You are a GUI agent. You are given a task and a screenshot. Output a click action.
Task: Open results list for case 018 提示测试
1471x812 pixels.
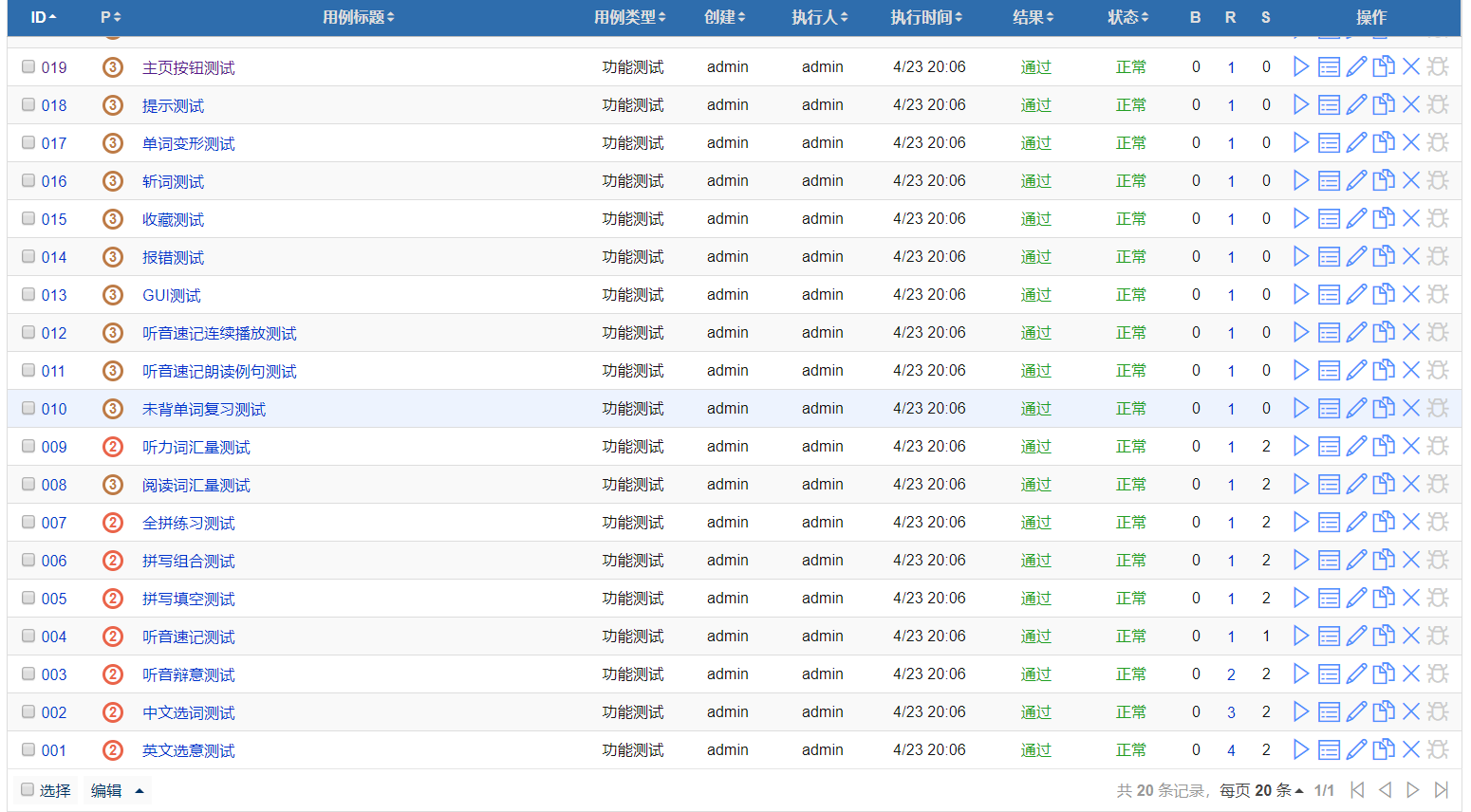1329,104
